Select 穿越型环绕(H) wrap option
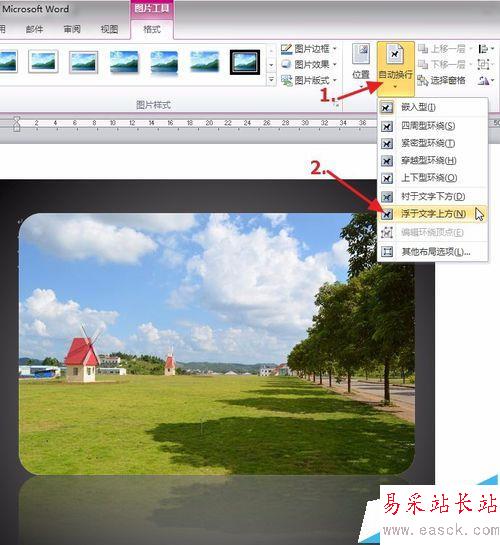This screenshot has width=500, height=545. [x=433, y=161]
